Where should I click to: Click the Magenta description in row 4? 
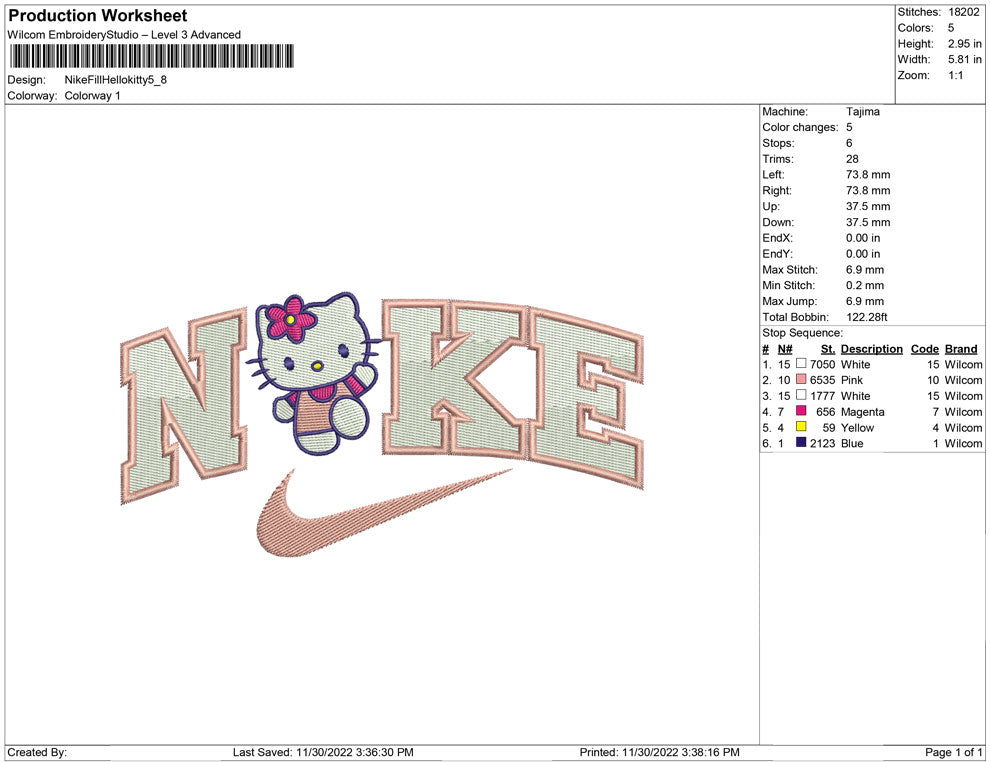(x=862, y=412)
